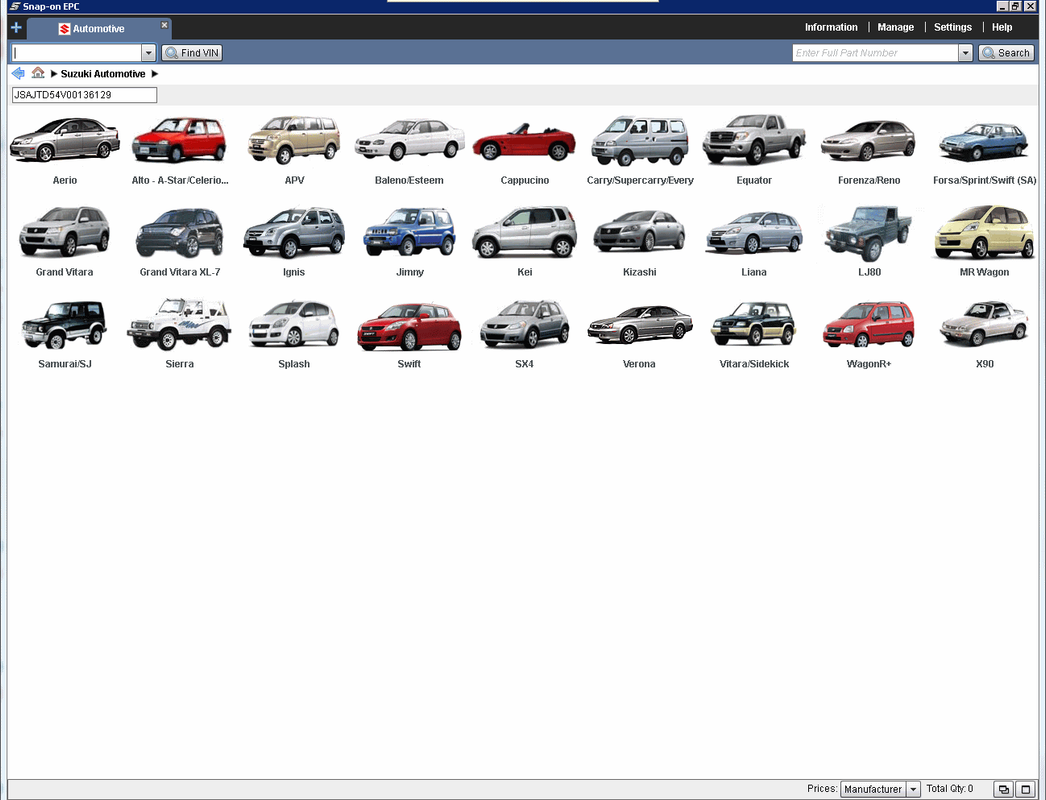
Task: Open the Settings menu
Action: click(x=953, y=27)
